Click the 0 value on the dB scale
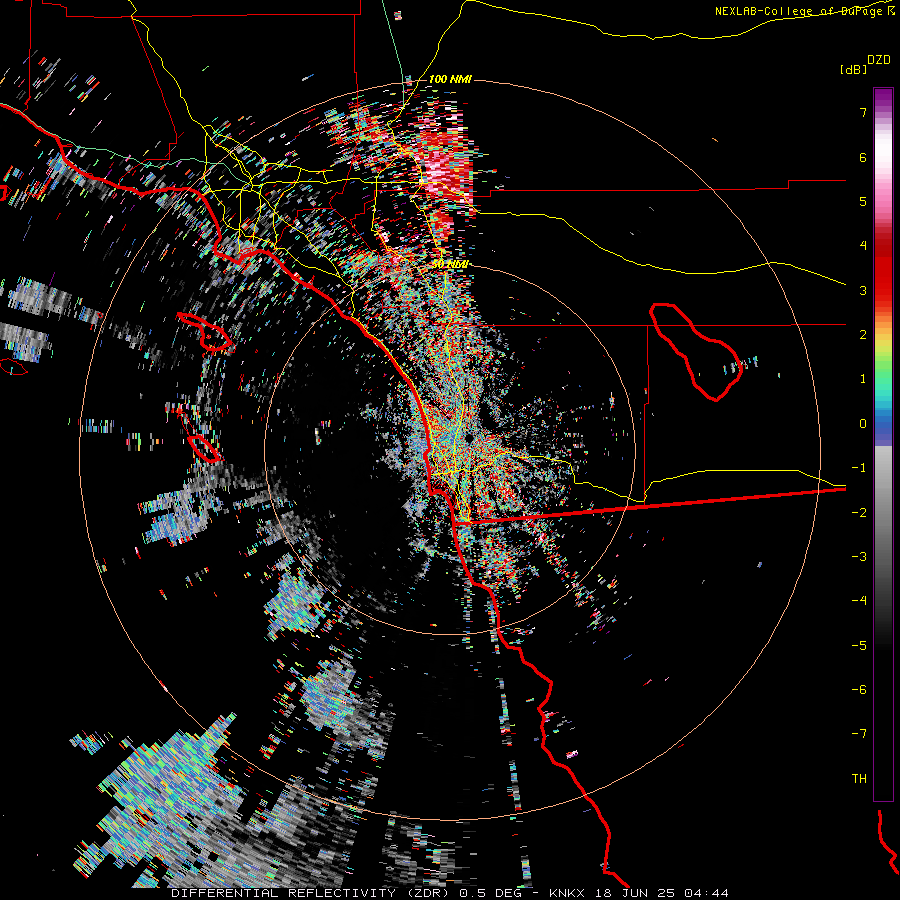Viewport: 900px width, 900px height. point(863,424)
